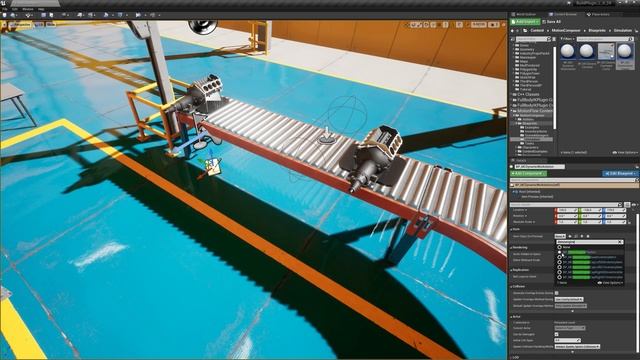
Task: Open the None asset selector dropdown
Action: 560,236
